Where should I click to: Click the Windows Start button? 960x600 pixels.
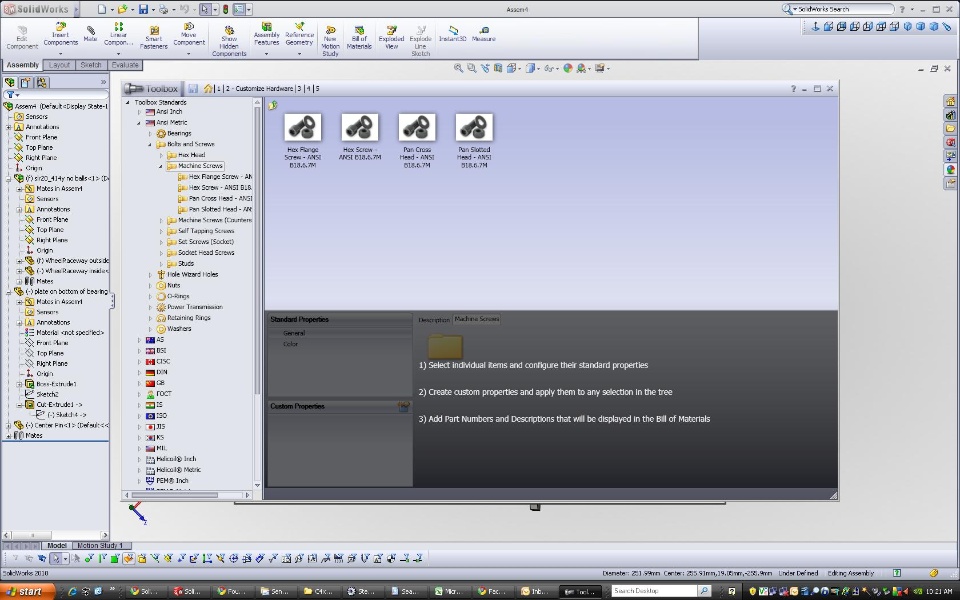(27, 591)
